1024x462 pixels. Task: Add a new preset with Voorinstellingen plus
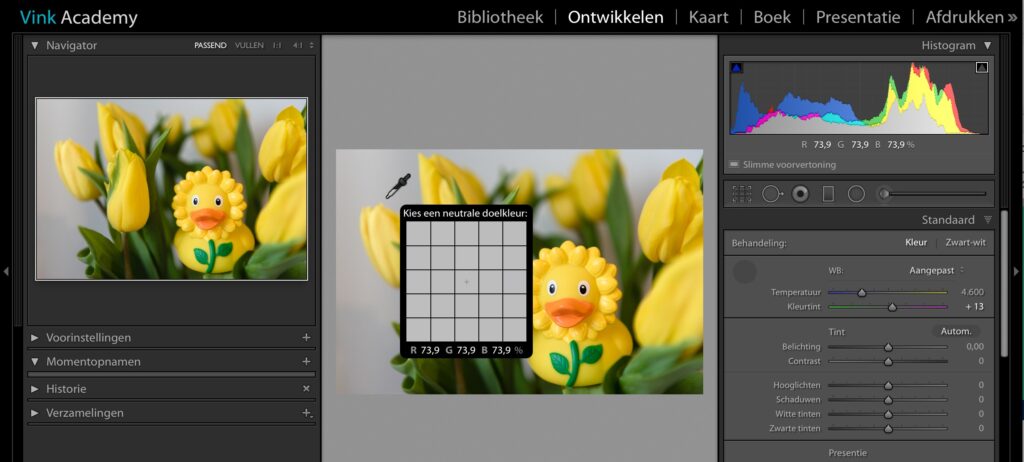click(306, 337)
